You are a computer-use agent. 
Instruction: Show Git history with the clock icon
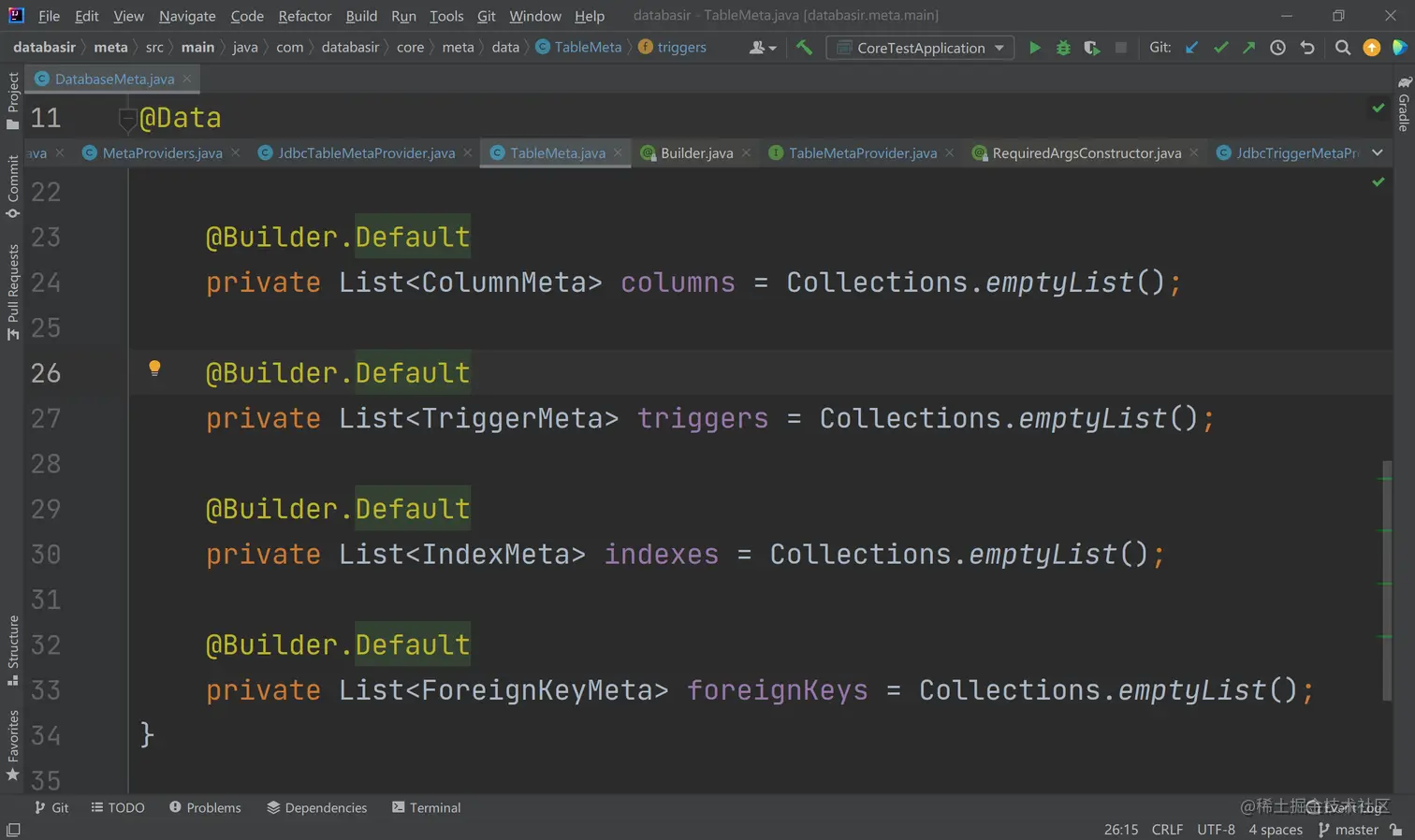coord(1277,48)
